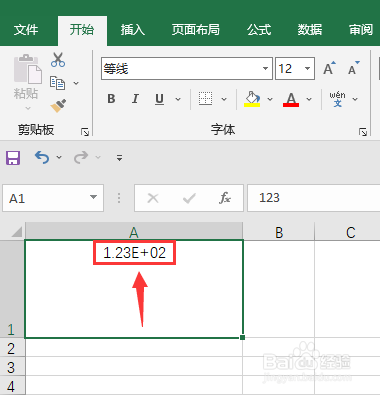Screen dimensions: 380x395
Task: Increase font size with large A
Action: tap(329, 68)
